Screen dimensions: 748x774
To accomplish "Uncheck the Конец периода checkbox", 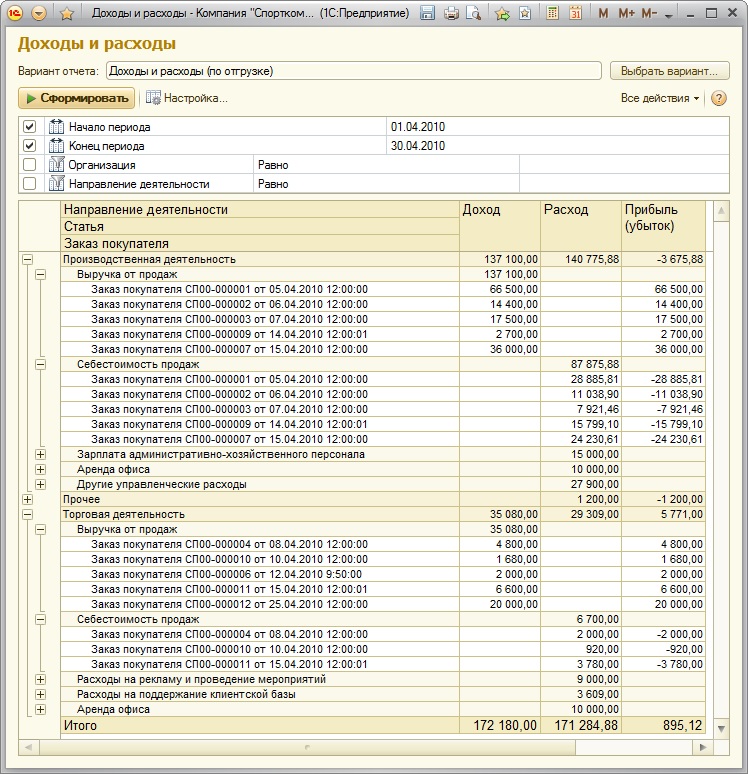I will pos(29,146).
